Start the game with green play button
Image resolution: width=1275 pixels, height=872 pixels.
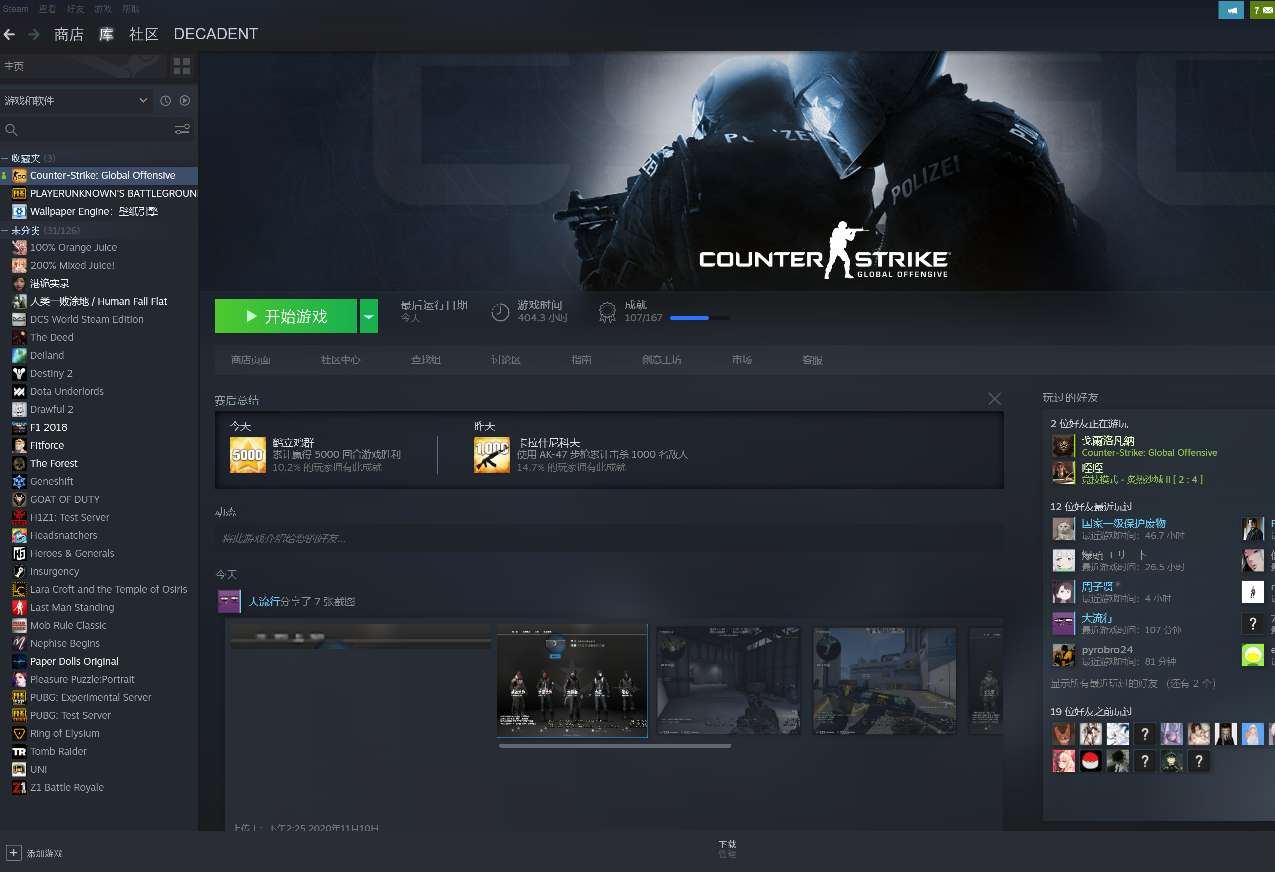coord(286,316)
